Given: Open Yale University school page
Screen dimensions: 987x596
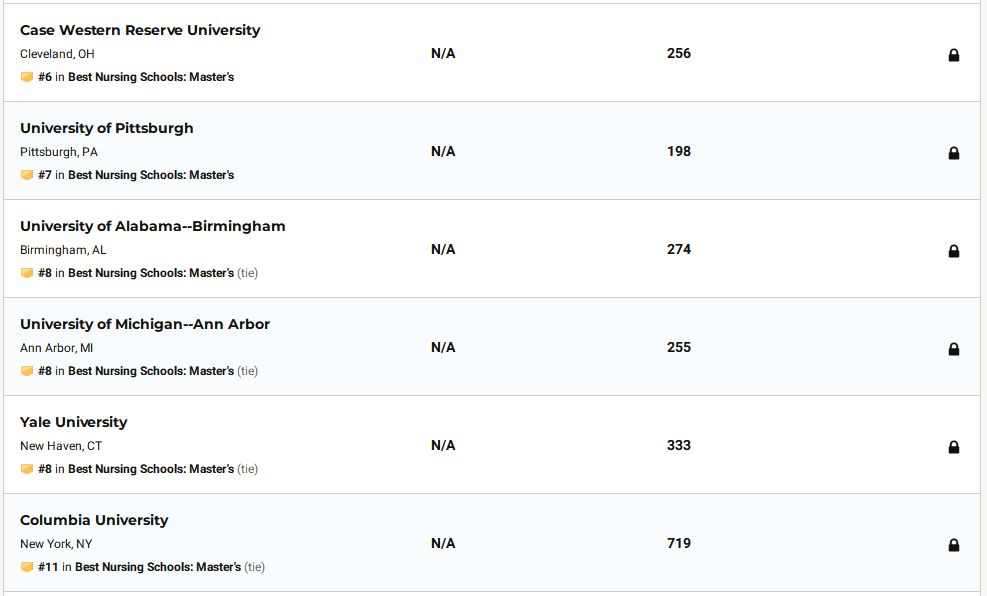Looking at the screenshot, I should pos(74,422).
